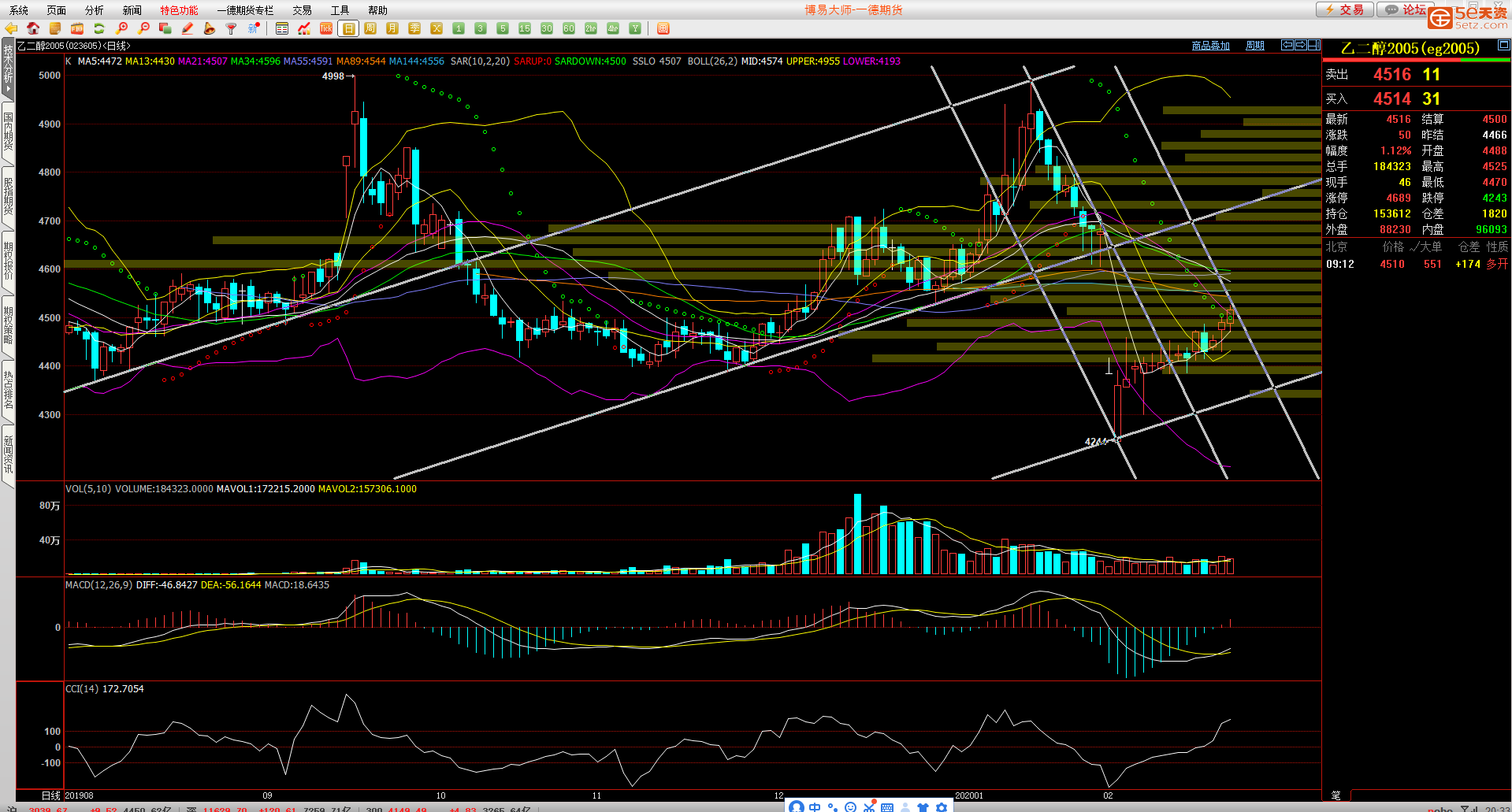Click the red-green buy/sell ratio bar

[x=1416, y=59]
